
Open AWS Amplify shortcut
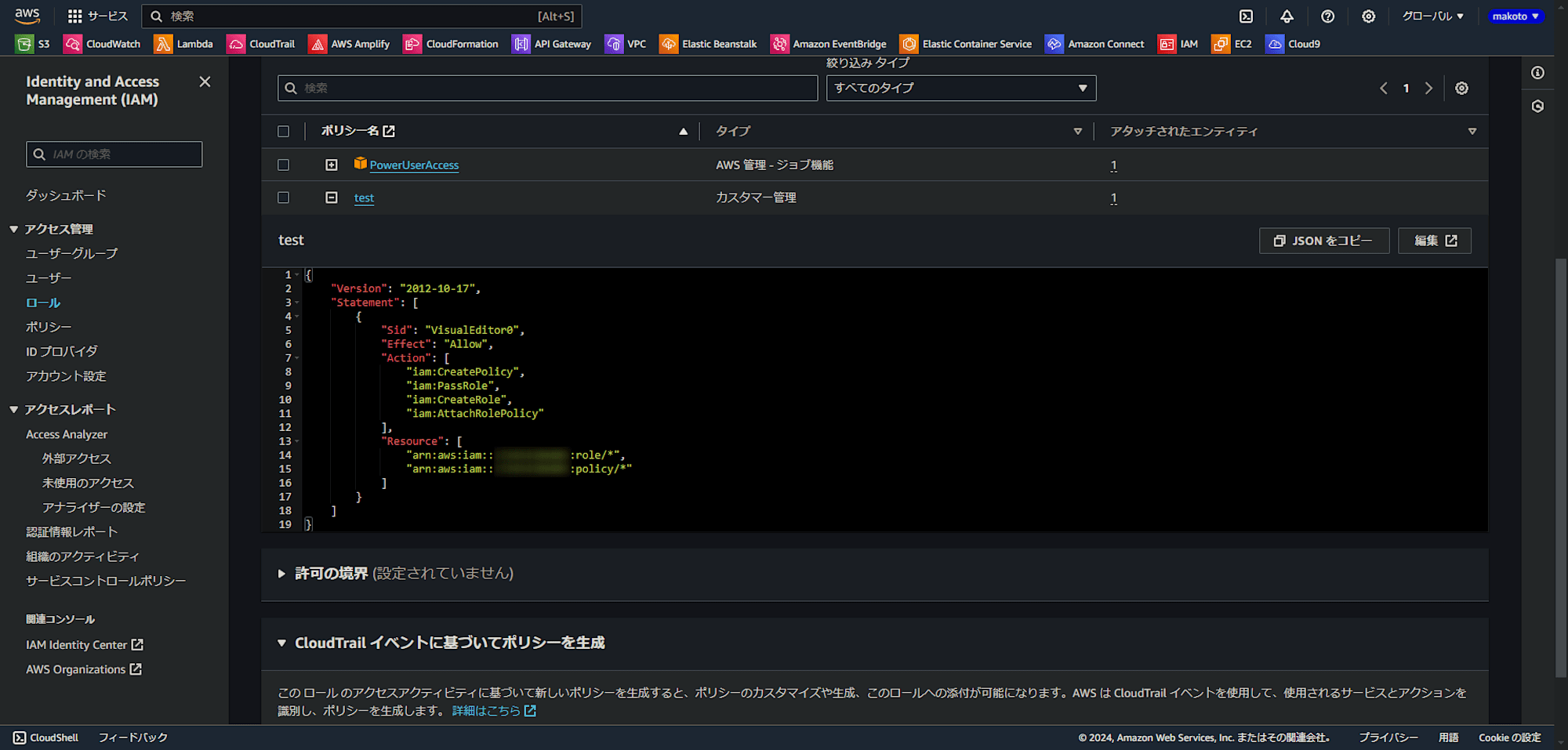point(350,44)
